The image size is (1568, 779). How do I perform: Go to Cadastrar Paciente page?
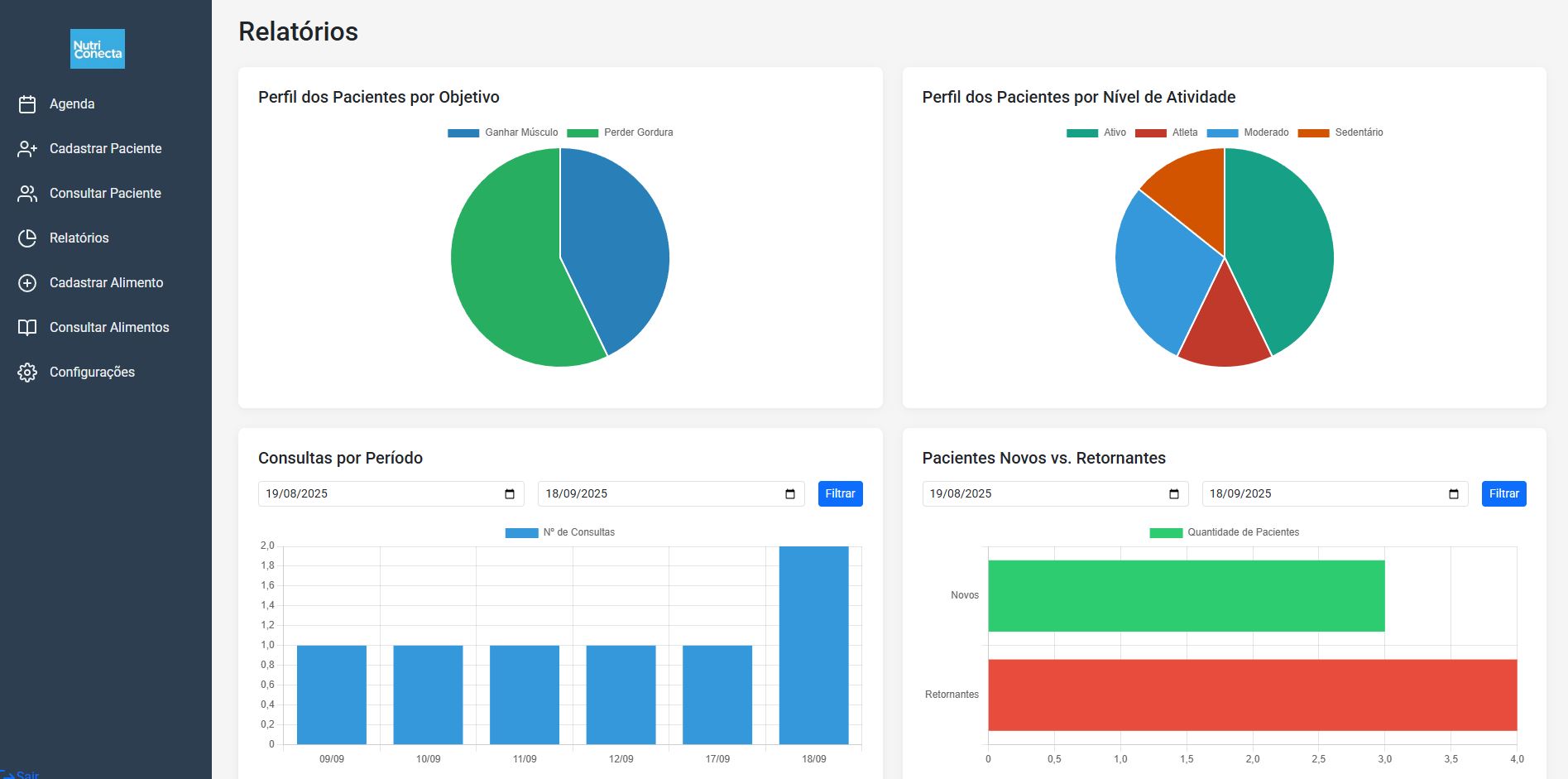tap(105, 149)
